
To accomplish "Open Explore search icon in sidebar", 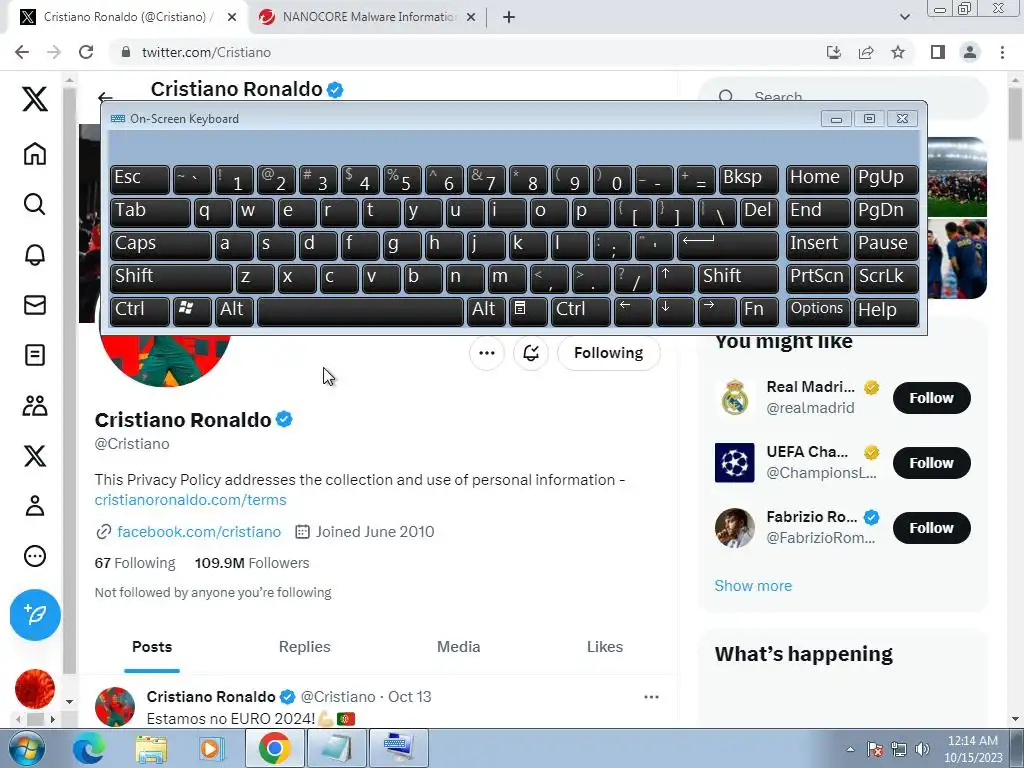I will point(35,204).
